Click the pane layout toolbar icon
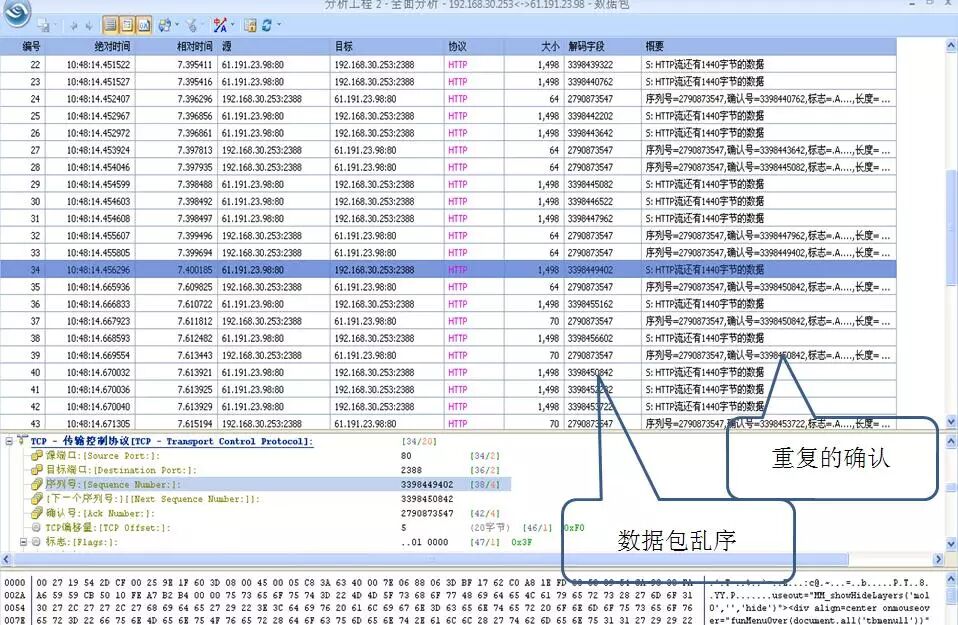 pos(164,25)
